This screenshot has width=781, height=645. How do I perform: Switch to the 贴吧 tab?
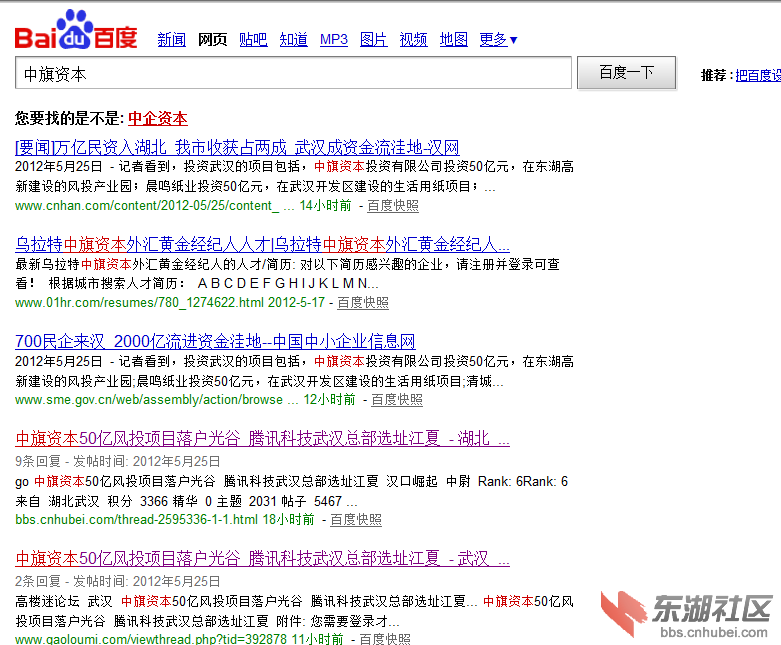[253, 39]
